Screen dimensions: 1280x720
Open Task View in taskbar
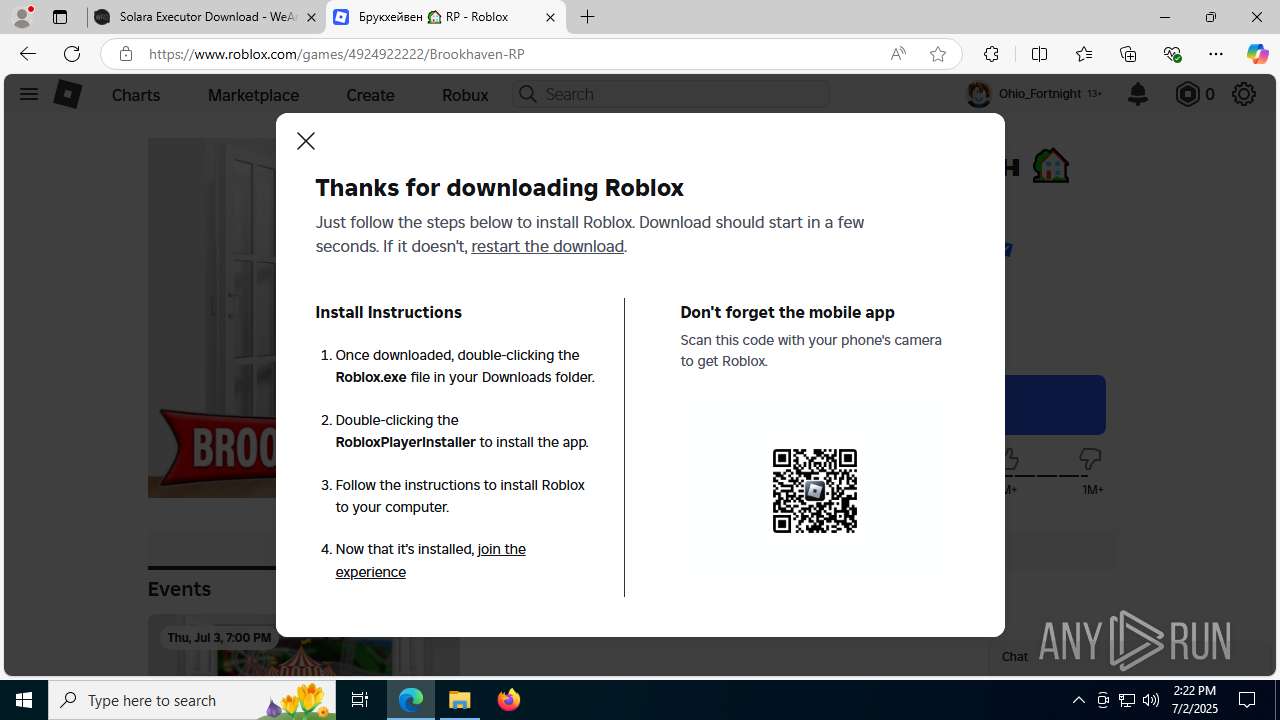[360, 700]
